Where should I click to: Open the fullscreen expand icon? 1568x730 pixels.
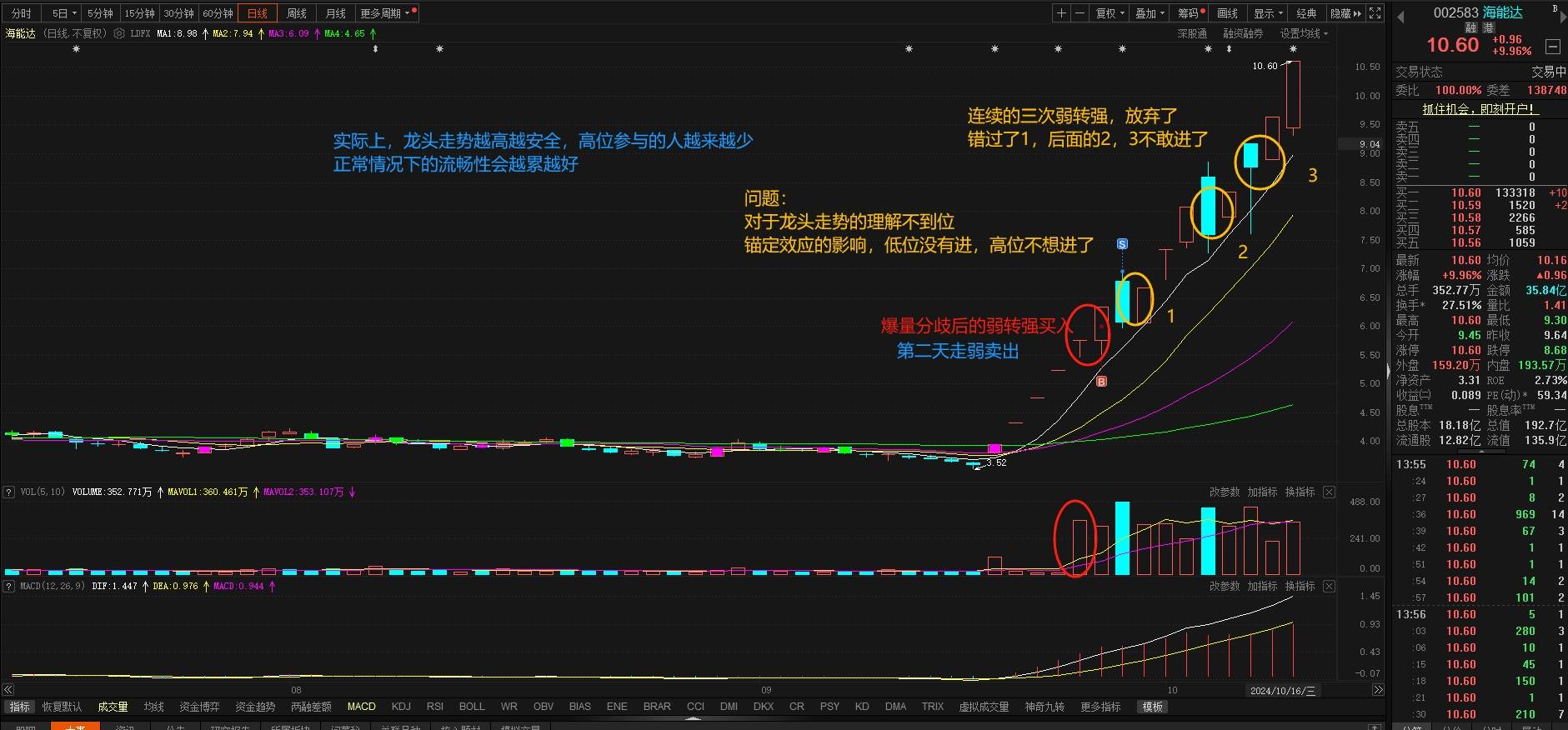[x=1375, y=13]
